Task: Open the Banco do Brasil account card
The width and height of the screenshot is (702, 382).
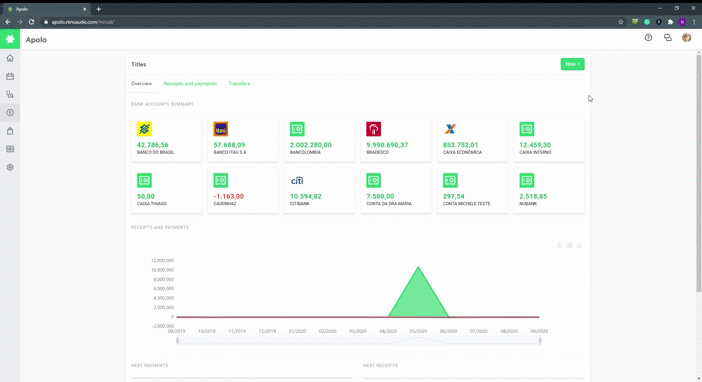Action: [x=167, y=139]
